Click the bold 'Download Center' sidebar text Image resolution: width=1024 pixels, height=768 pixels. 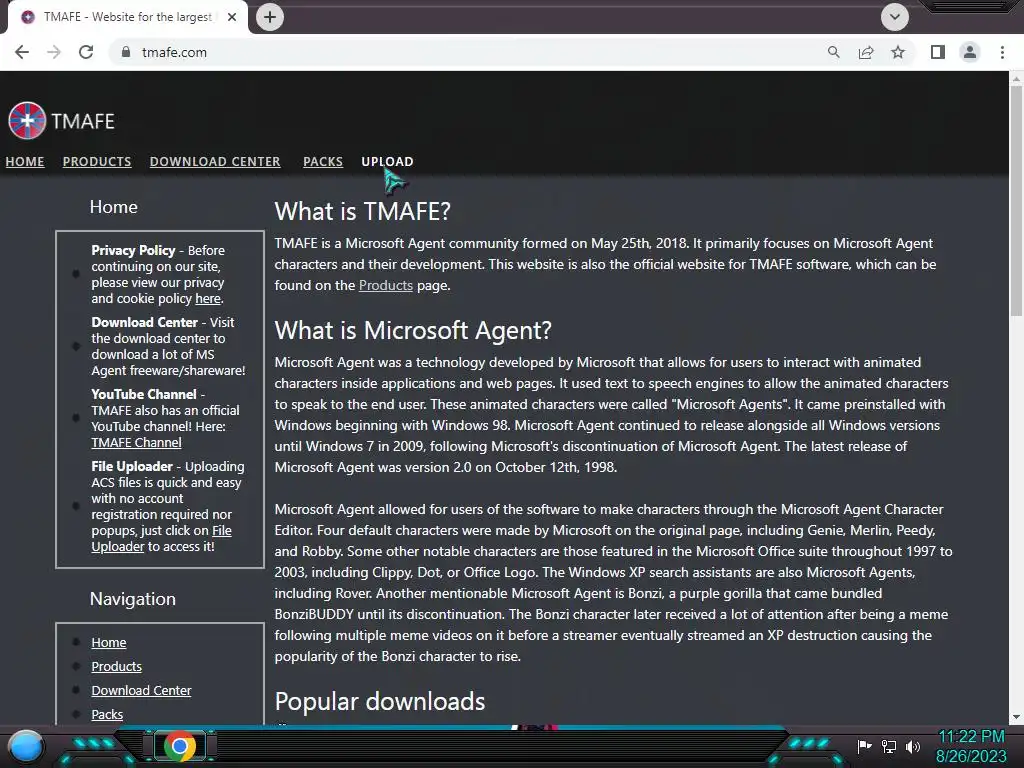(x=144, y=322)
